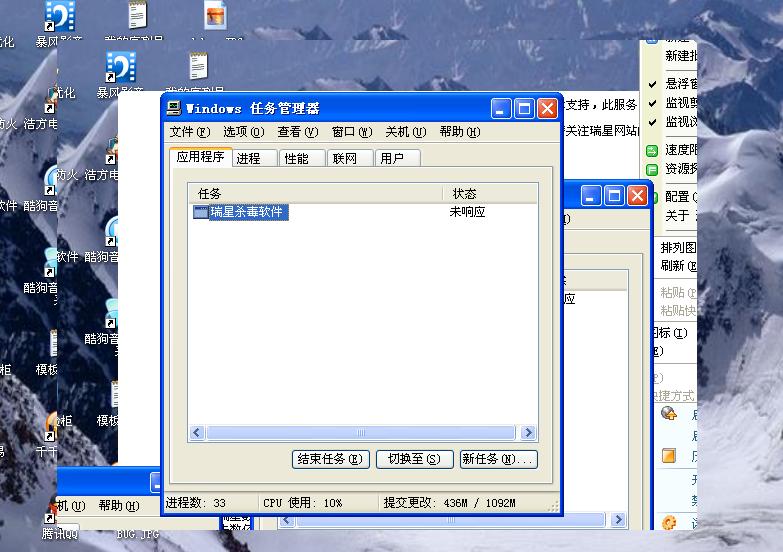The image size is (783, 552).
Task: Open 帮助(H) menu of the window behind
Action: (119, 506)
